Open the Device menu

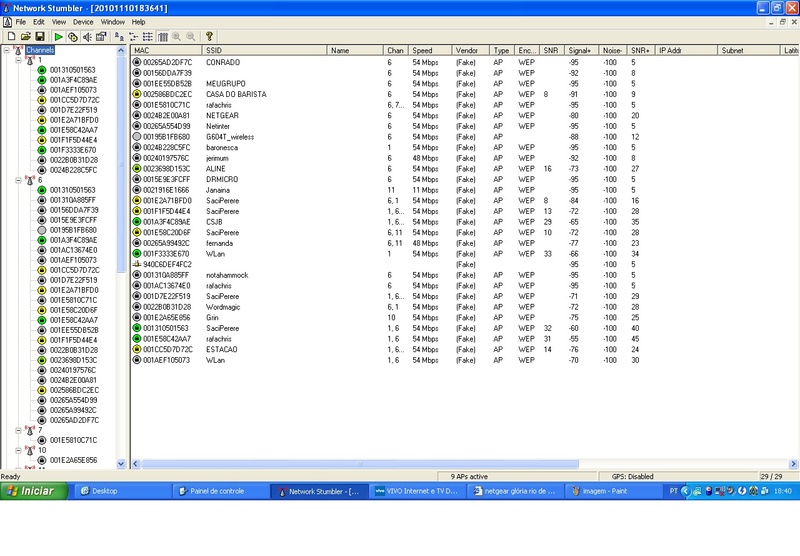[83, 22]
